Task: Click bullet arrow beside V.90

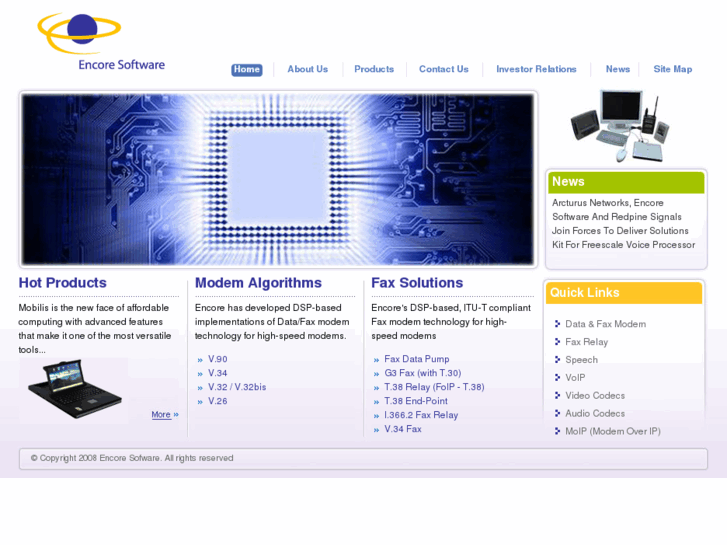Action: pyautogui.click(x=200, y=360)
